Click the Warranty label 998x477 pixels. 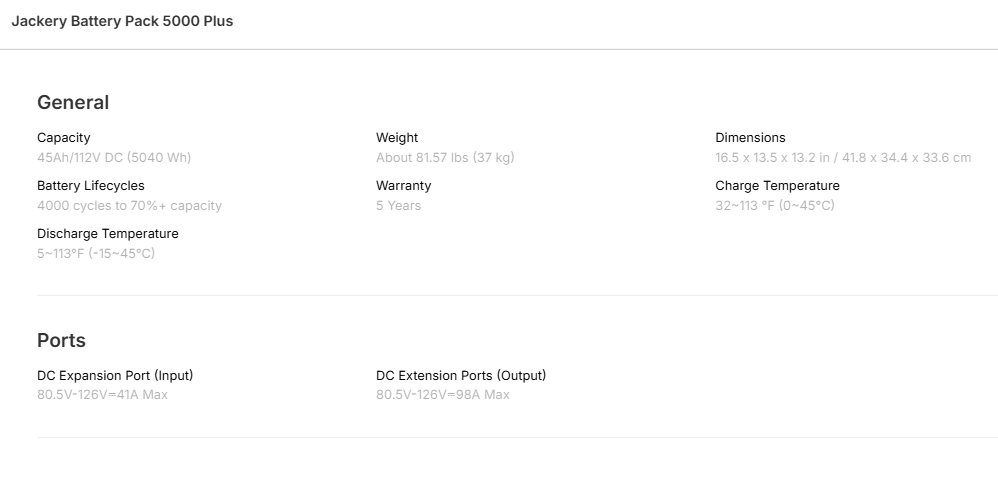point(404,186)
